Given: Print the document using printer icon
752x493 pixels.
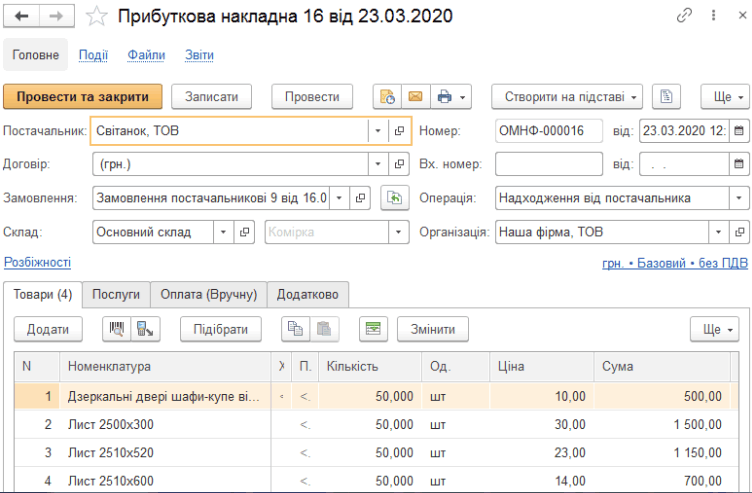Looking at the screenshot, I should [x=444, y=97].
